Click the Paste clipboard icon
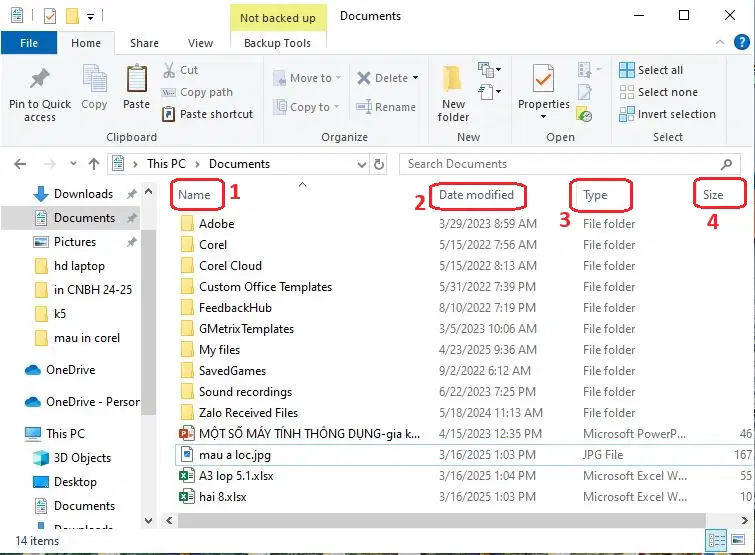Viewport: 755px width, 555px height. coord(136,78)
